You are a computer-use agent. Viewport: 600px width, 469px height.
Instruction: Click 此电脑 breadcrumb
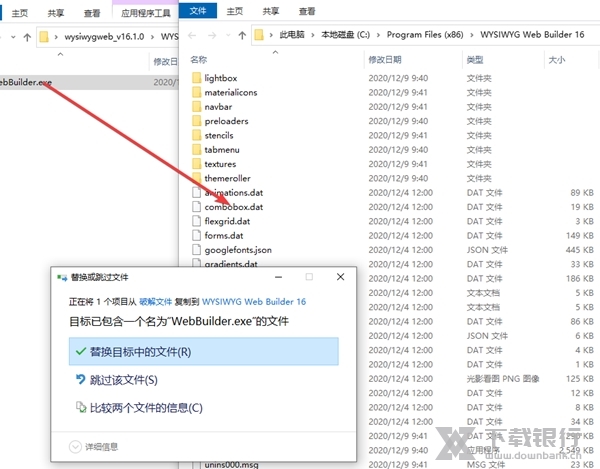point(292,35)
